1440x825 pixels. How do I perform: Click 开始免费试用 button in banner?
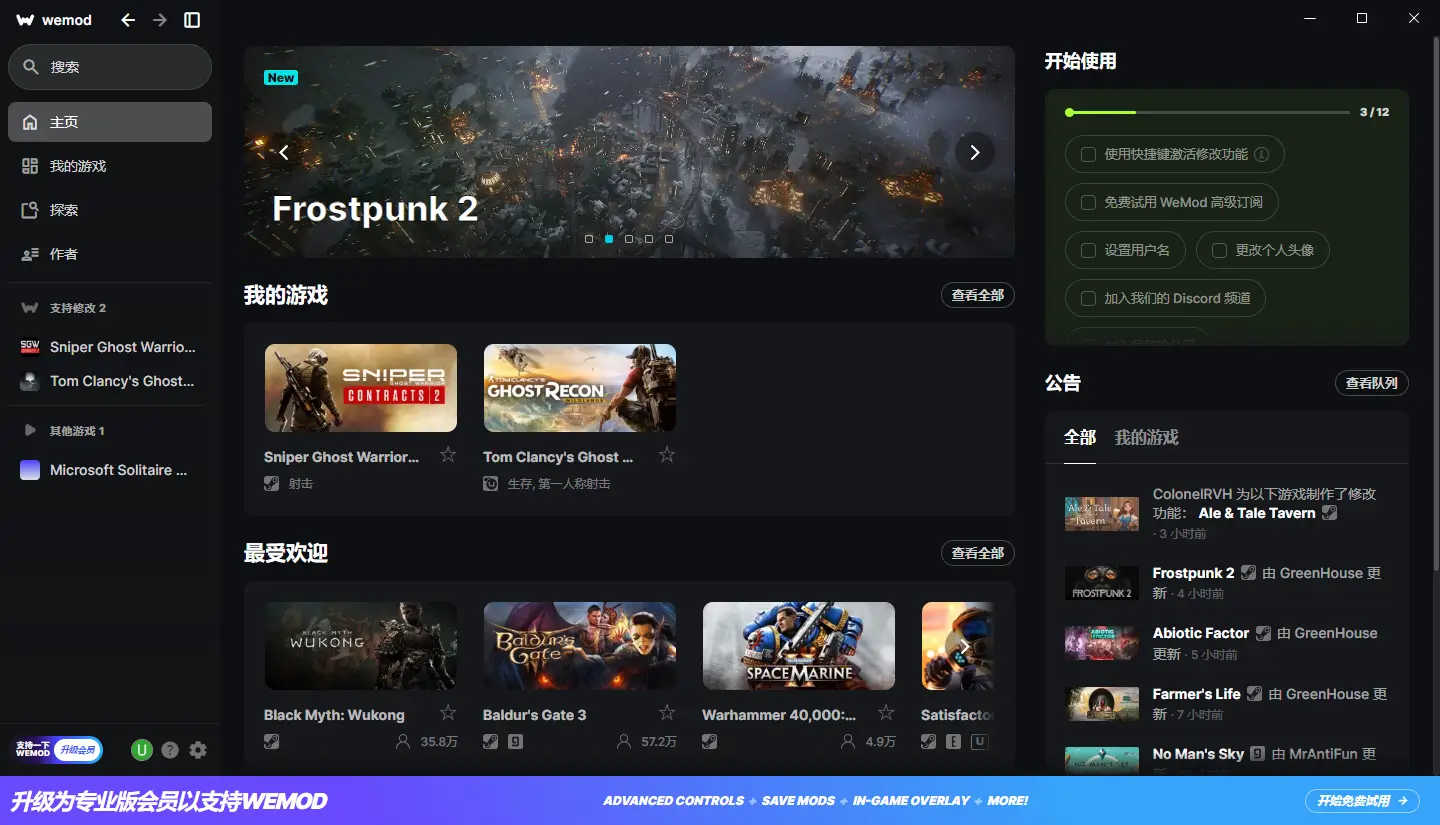[x=1361, y=801]
